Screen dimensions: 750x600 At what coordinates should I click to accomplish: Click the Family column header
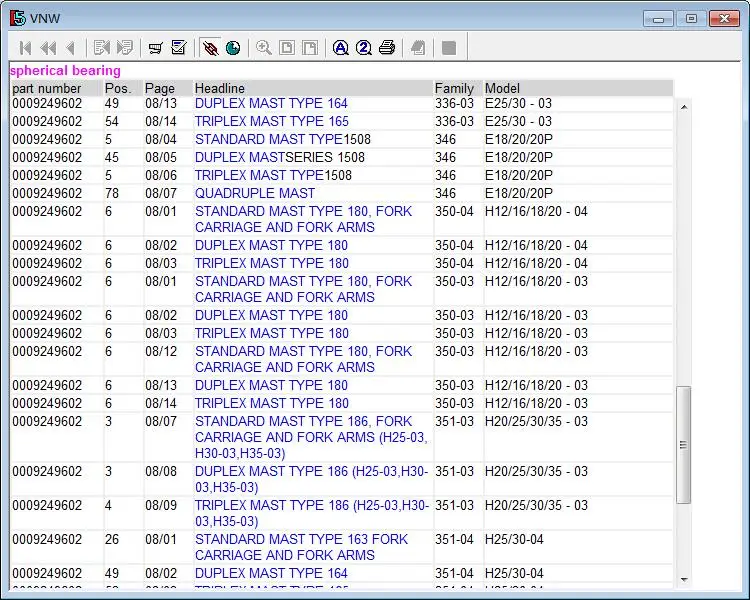coord(454,89)
